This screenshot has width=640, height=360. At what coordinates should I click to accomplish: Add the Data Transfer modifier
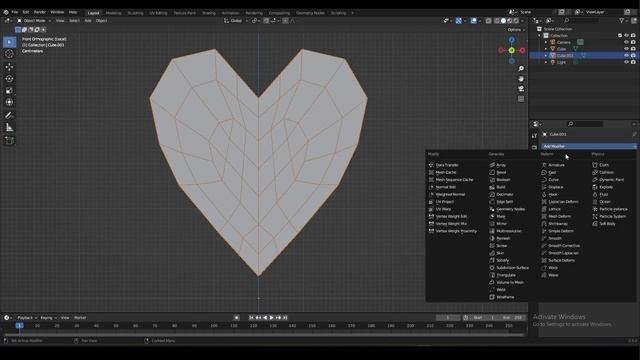click(447, 165)
